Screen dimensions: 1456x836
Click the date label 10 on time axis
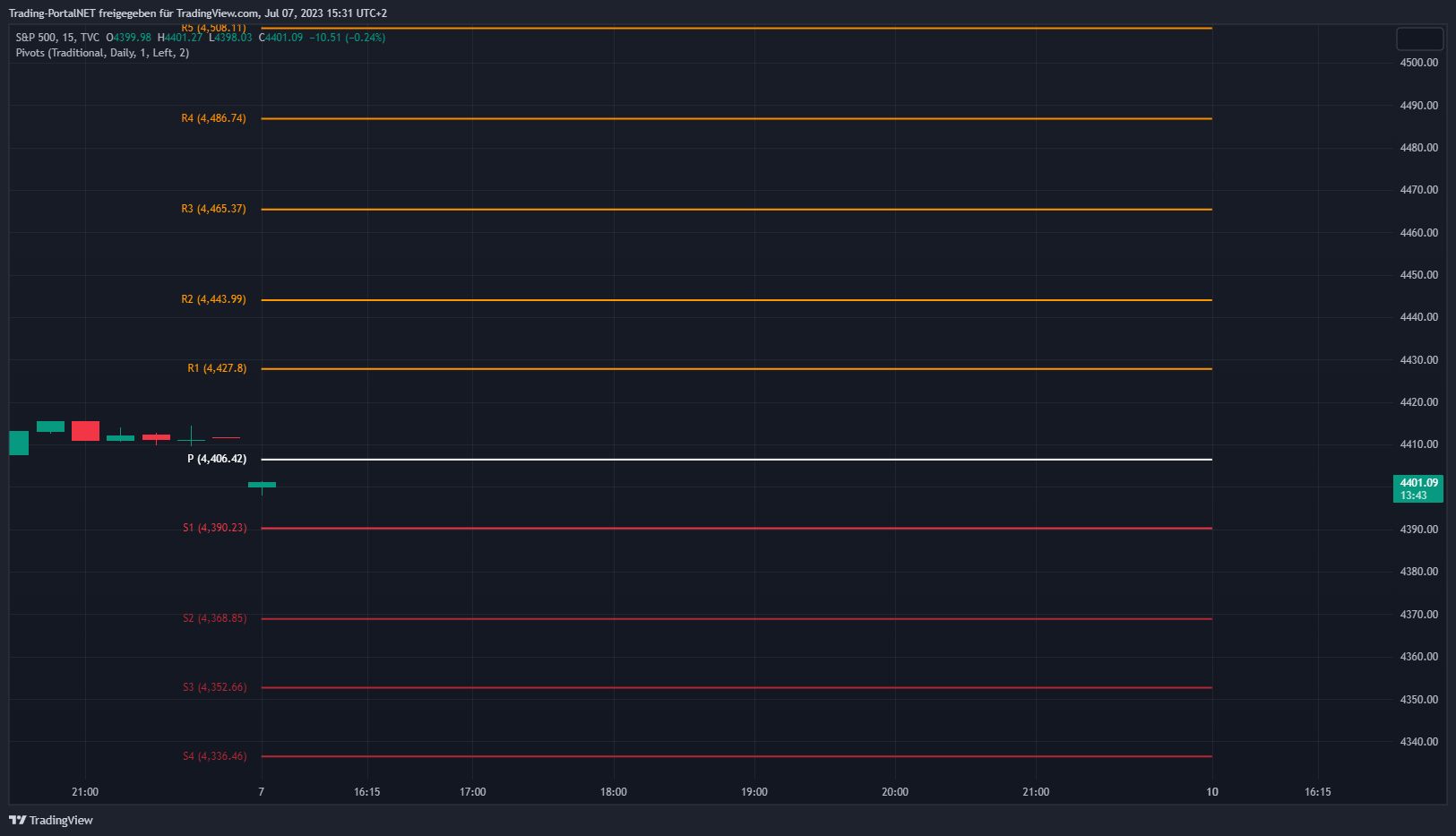click(1211, 792)
